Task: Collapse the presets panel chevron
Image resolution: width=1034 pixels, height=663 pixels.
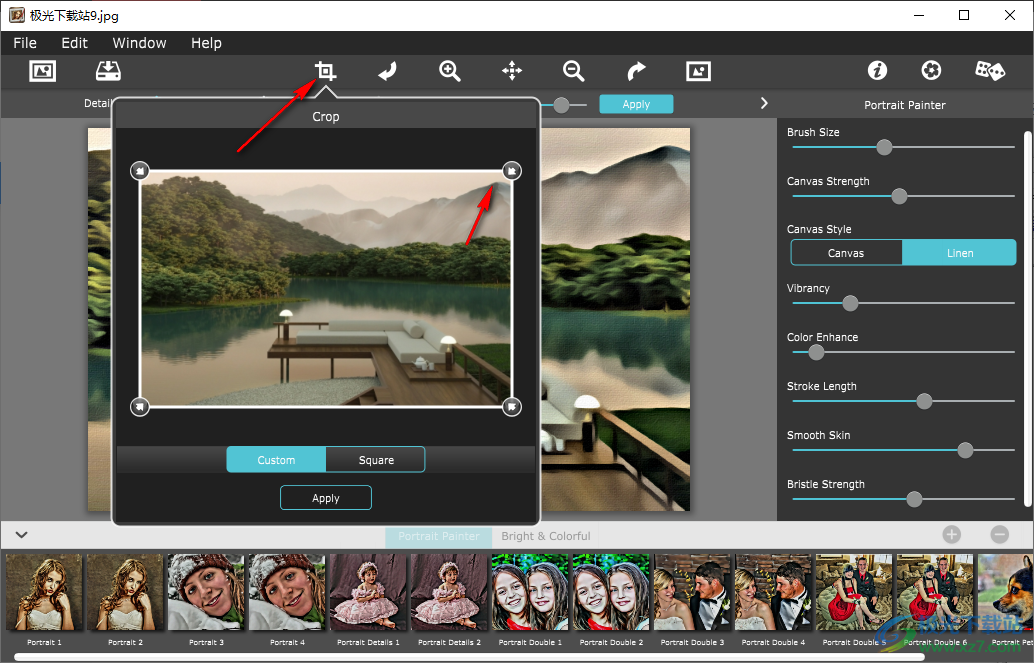Action: coord(22,534)
